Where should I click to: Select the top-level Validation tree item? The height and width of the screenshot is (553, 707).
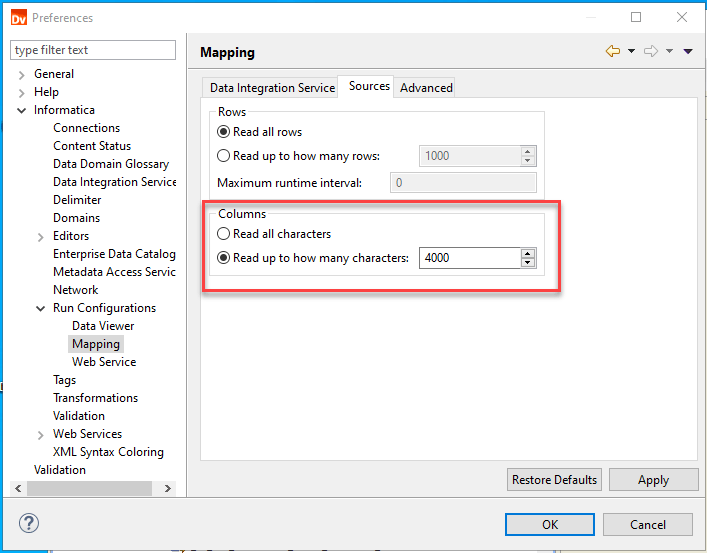coord(60,470)
